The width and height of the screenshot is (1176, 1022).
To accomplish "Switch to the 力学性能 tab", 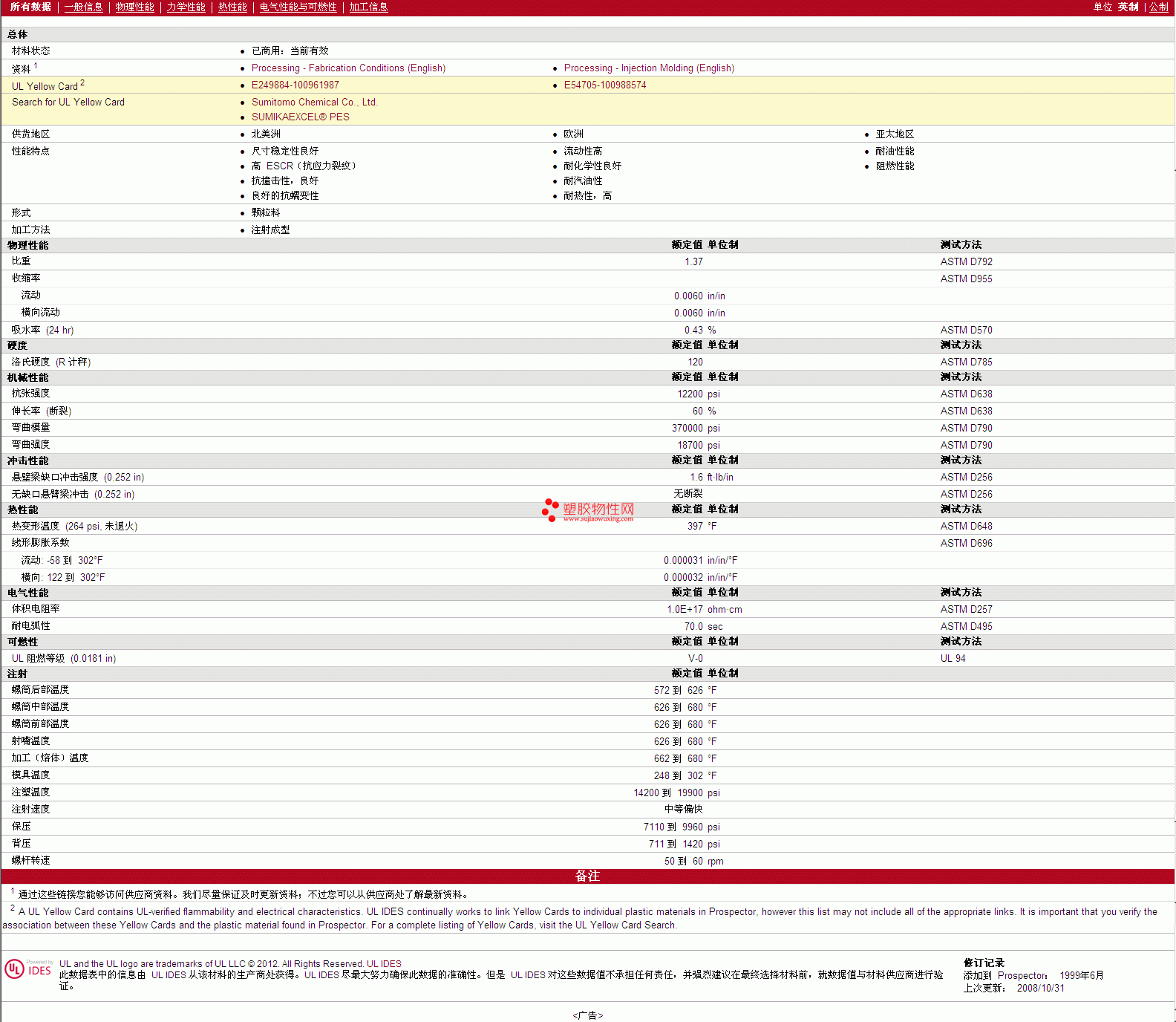I will click(x=186, y=7).
